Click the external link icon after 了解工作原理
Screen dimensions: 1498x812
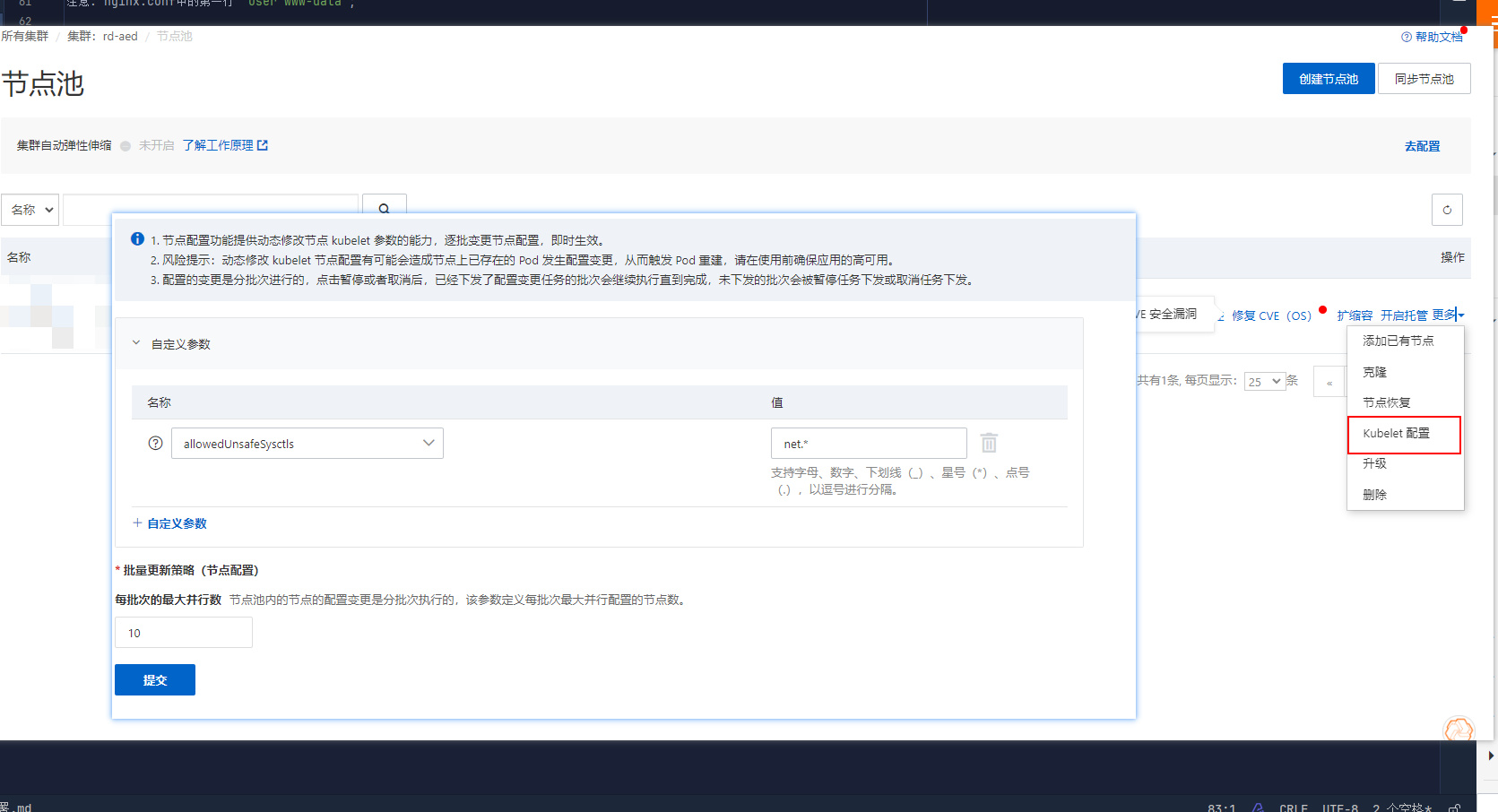tap(263, 145)
